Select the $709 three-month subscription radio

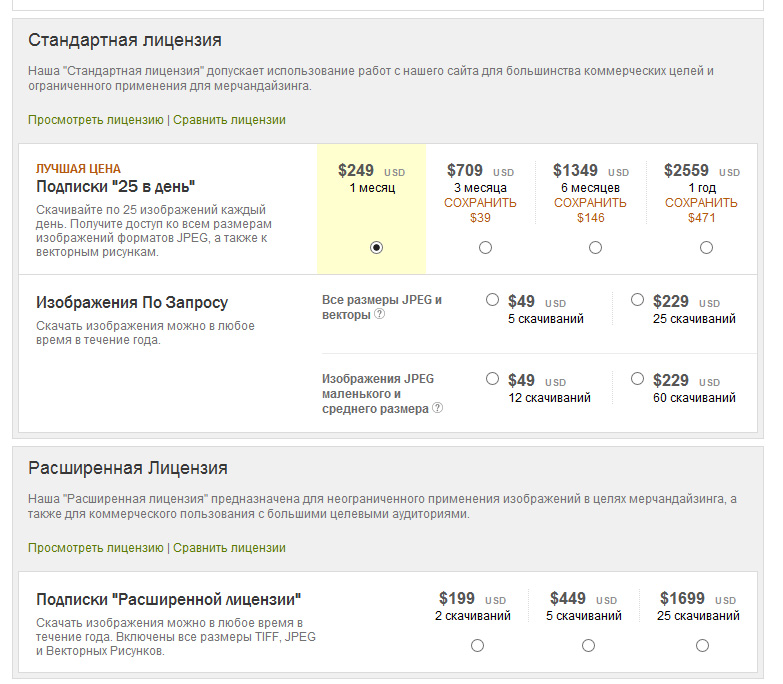[x=486, y=248]
